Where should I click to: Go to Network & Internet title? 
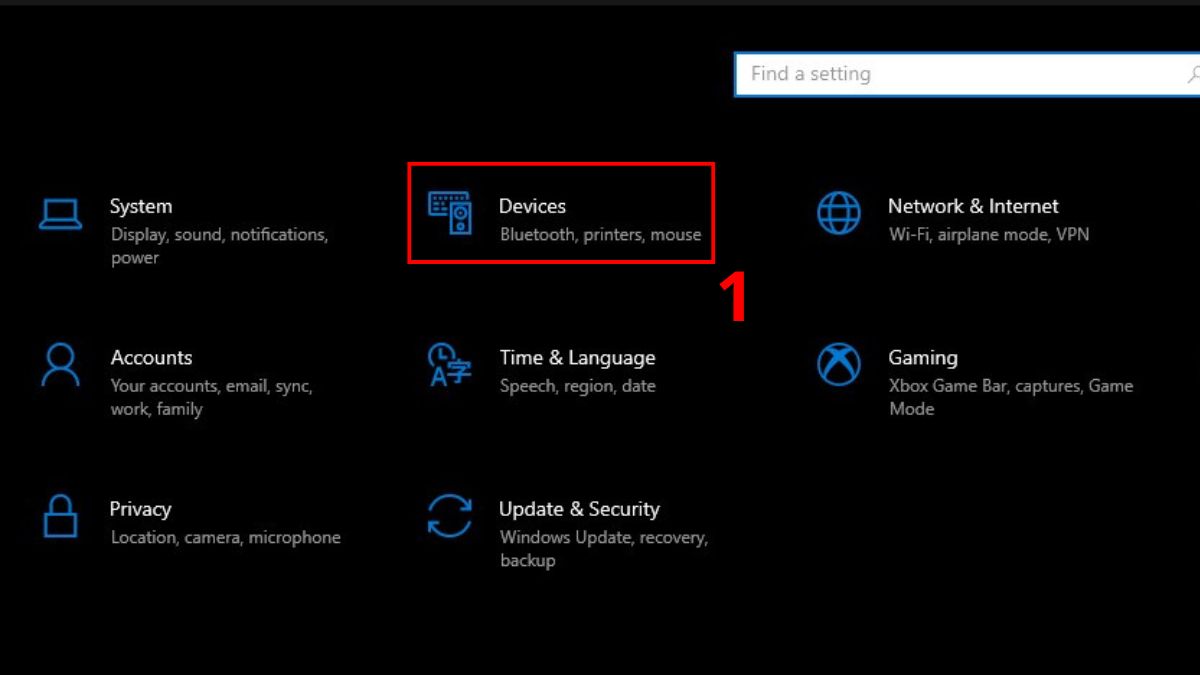click(x=973, y=206)
